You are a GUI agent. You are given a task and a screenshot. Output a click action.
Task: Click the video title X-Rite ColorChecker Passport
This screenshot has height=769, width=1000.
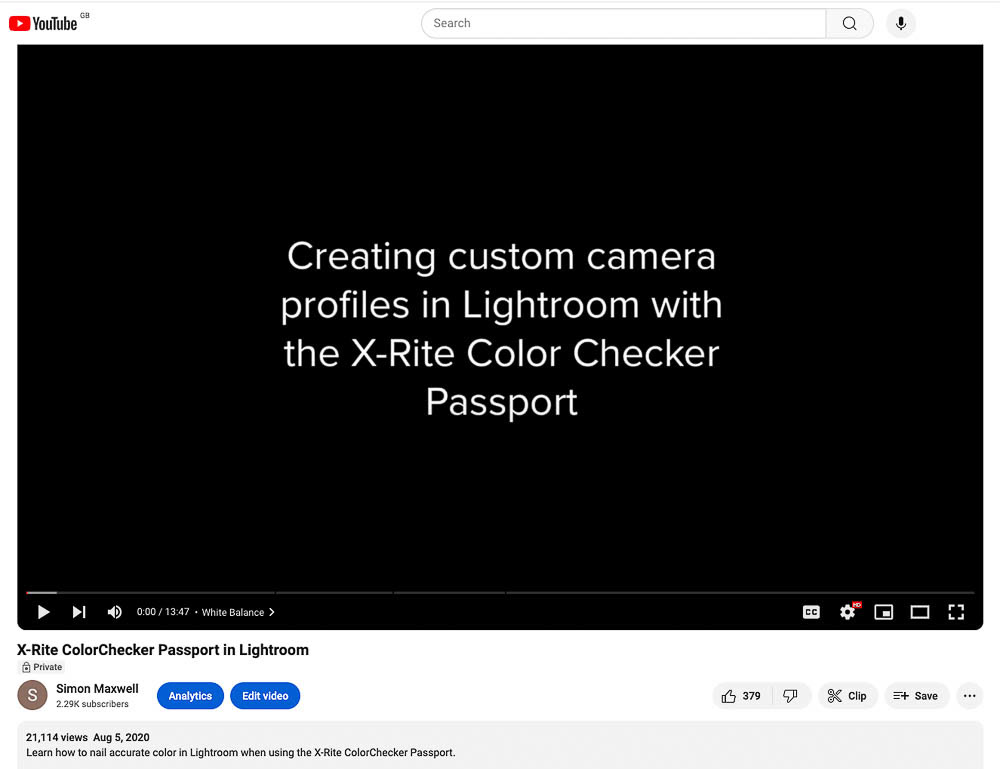click(x=163, y=650)
